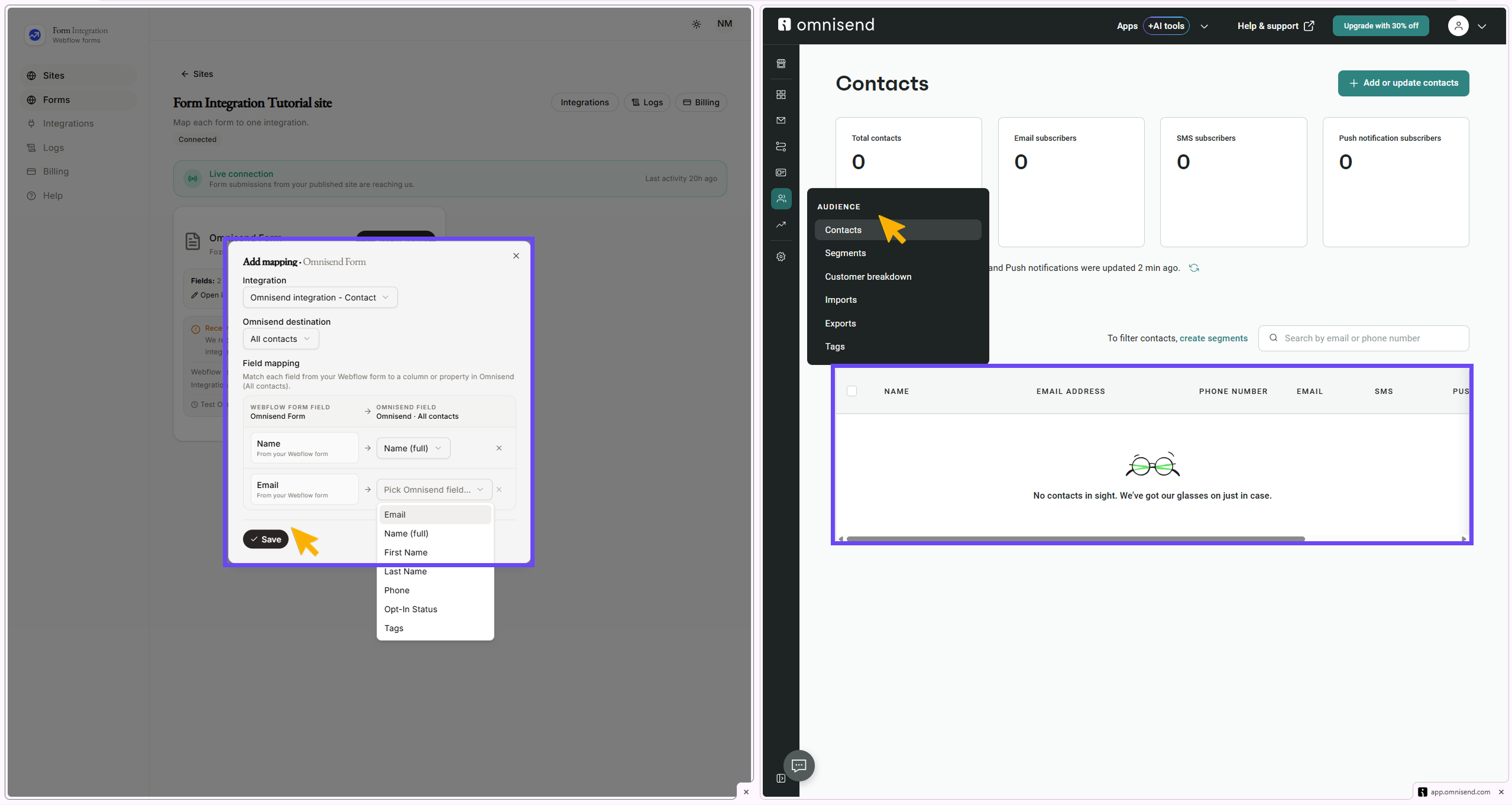Go to Sites in Form Integration sidebar
Screen dimensions: 1512x805
(x=79, y=76)
